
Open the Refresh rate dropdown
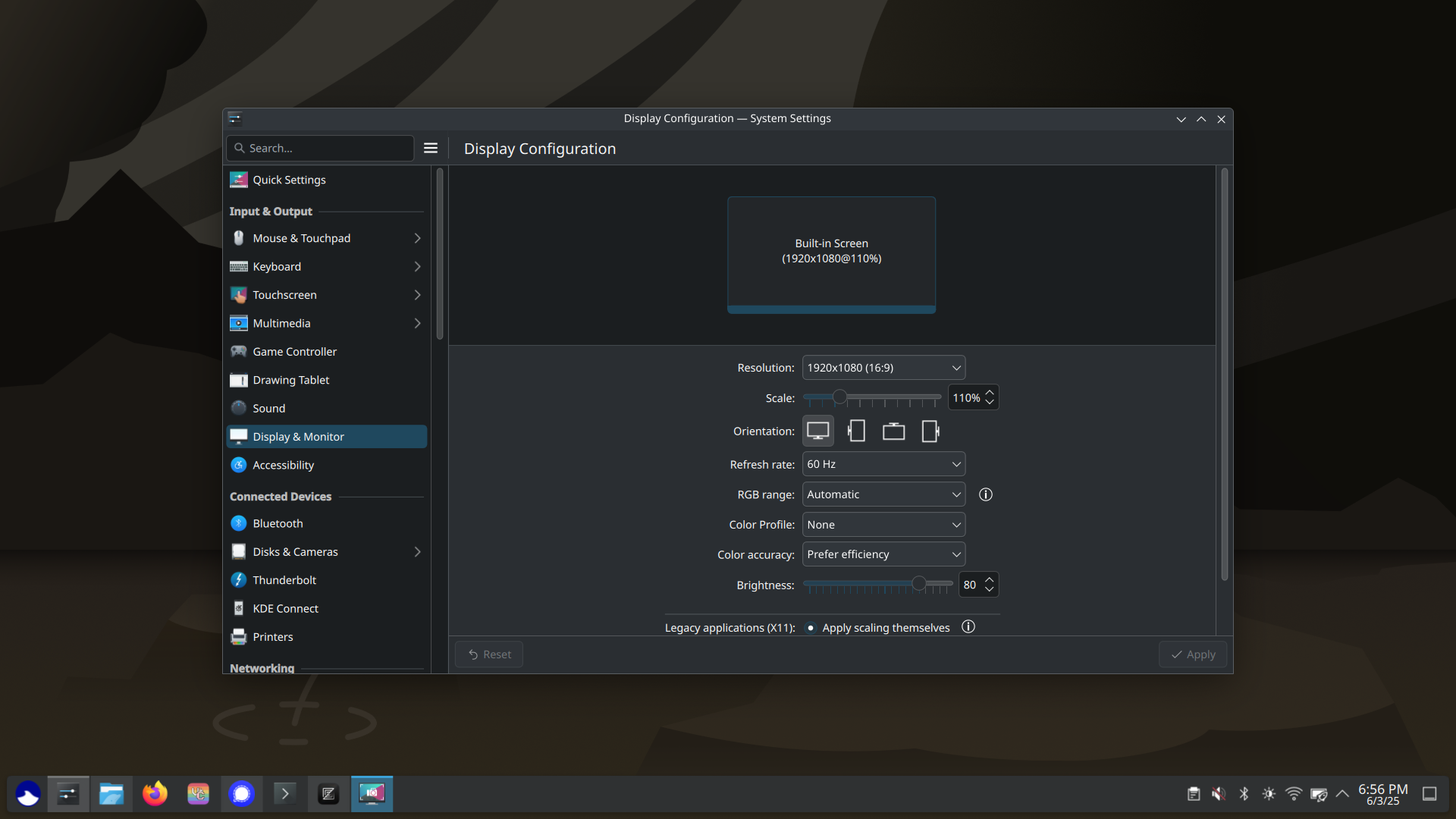883,464
